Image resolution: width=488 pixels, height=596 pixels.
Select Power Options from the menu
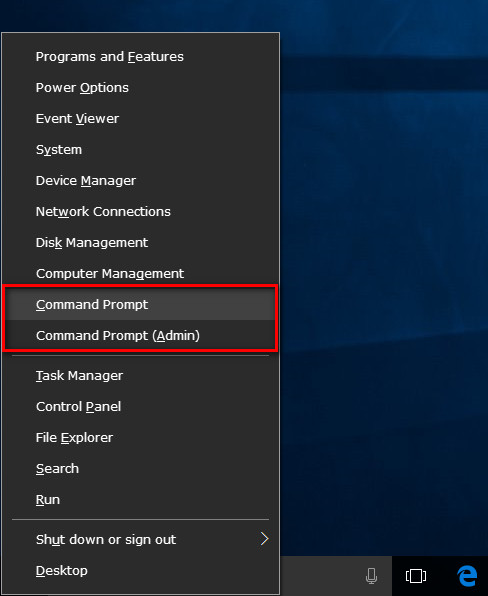[141, 88]
